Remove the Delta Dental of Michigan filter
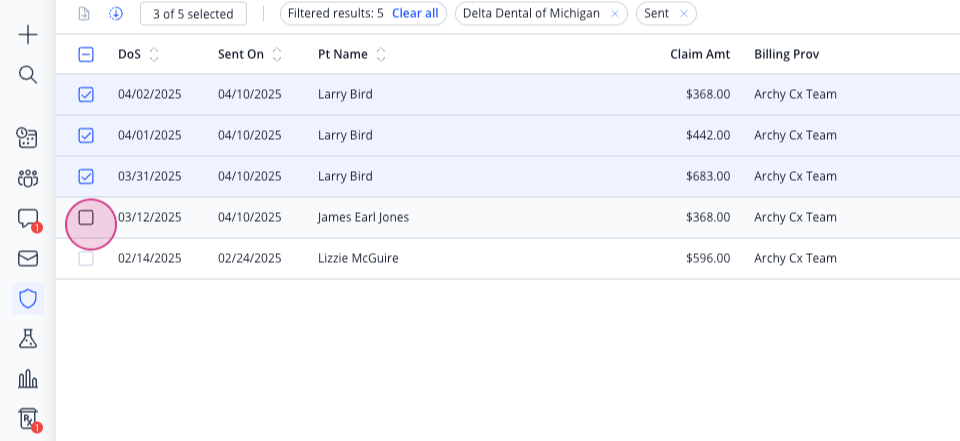960x441 pixels. 615,13
